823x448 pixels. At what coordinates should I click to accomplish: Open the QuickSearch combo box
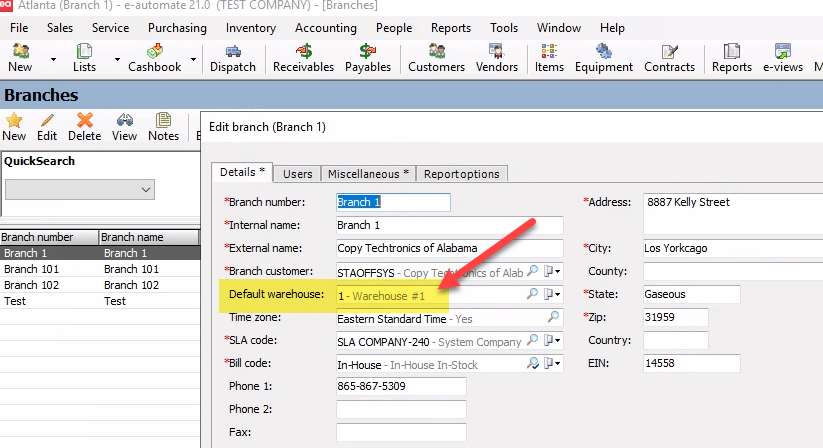(x=80, y=189)
